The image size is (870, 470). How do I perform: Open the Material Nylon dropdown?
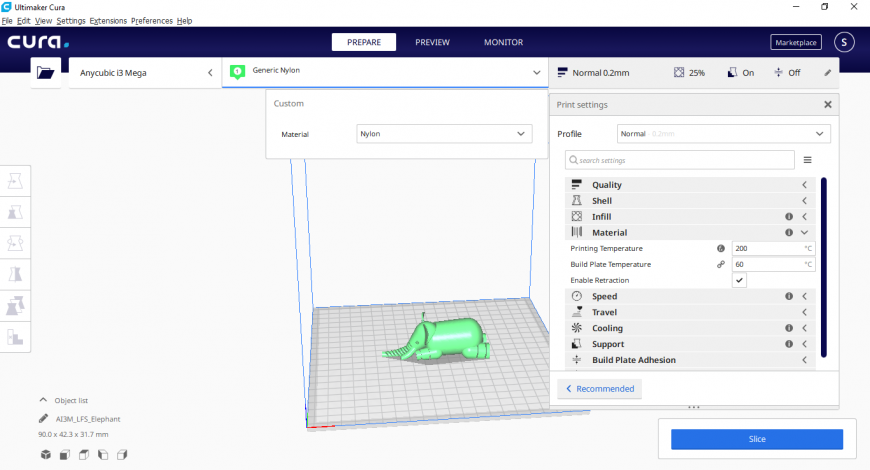click(x=444, y=134)
